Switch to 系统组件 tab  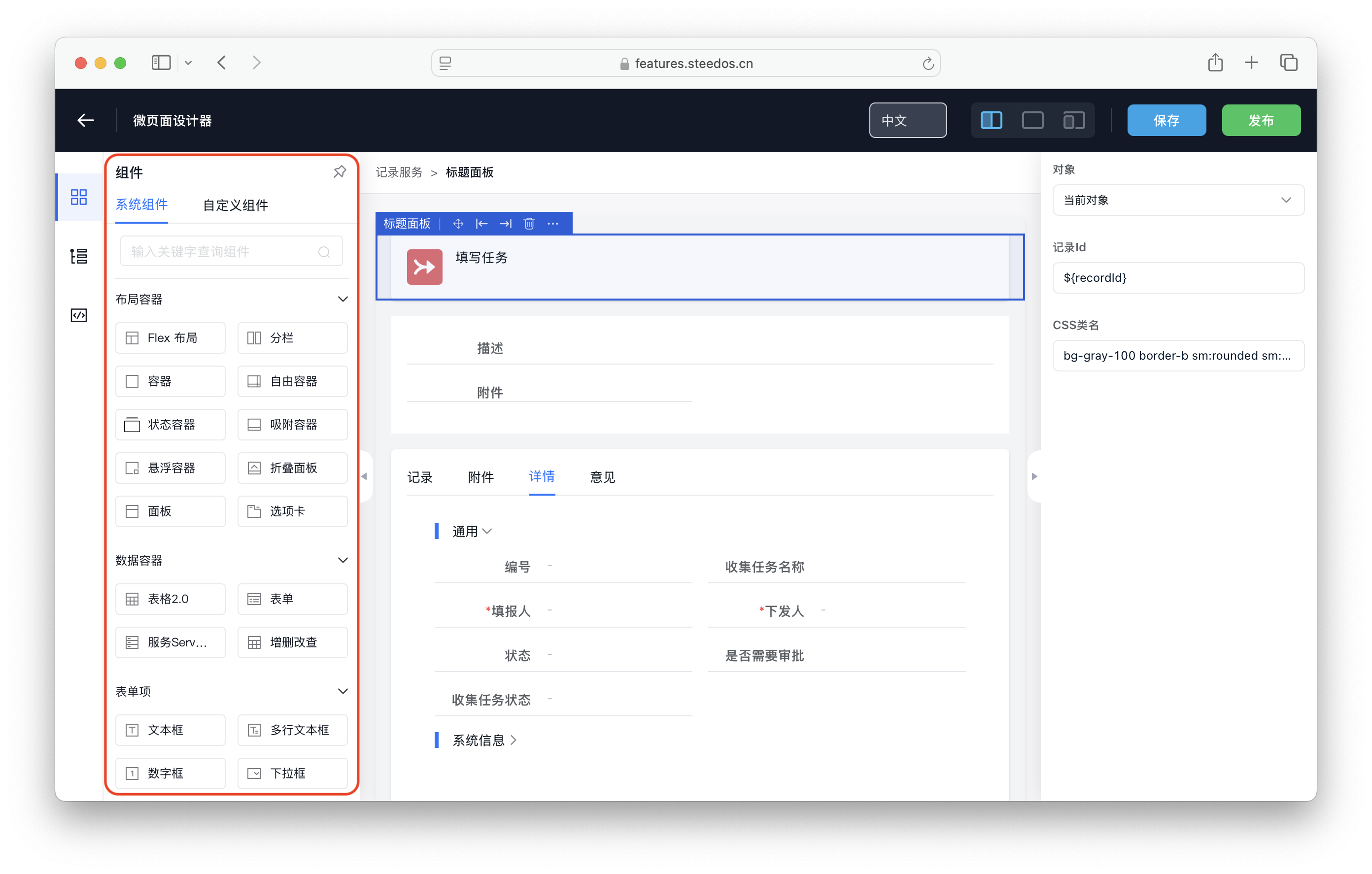click(141, 204)
